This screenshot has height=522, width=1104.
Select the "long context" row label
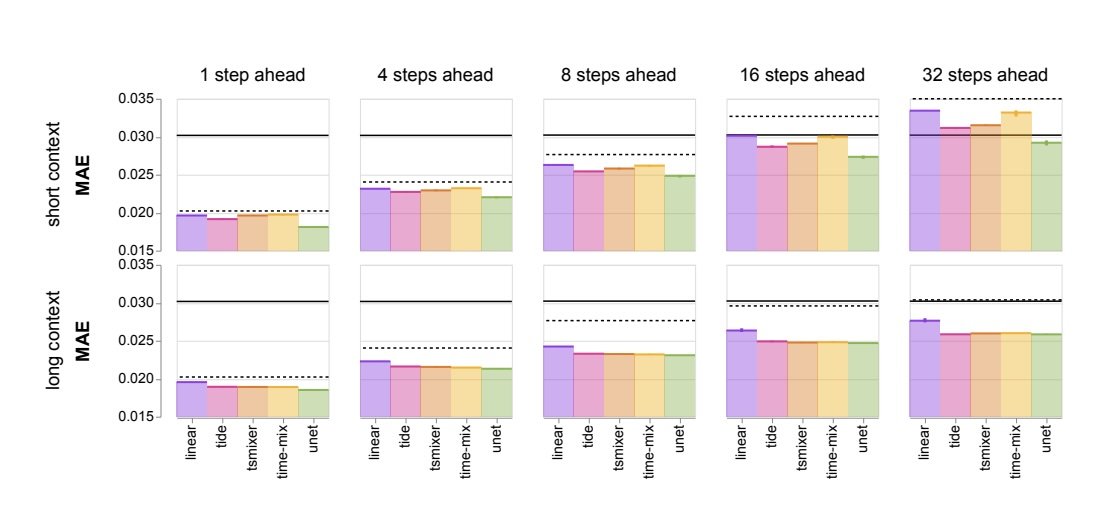(x=59, y=341)
